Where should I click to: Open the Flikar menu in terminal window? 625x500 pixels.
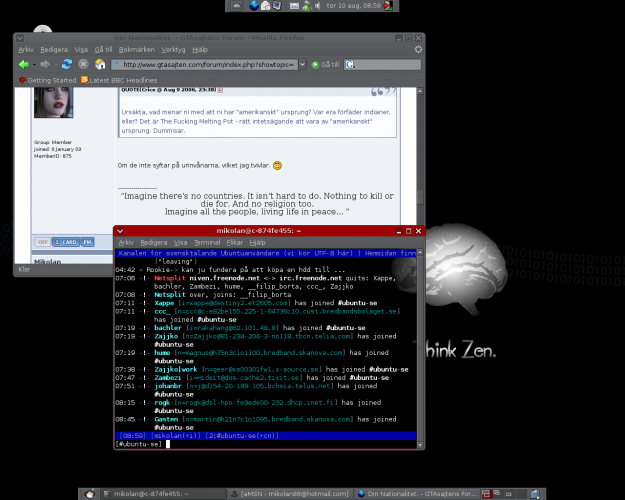coord(235,242)
